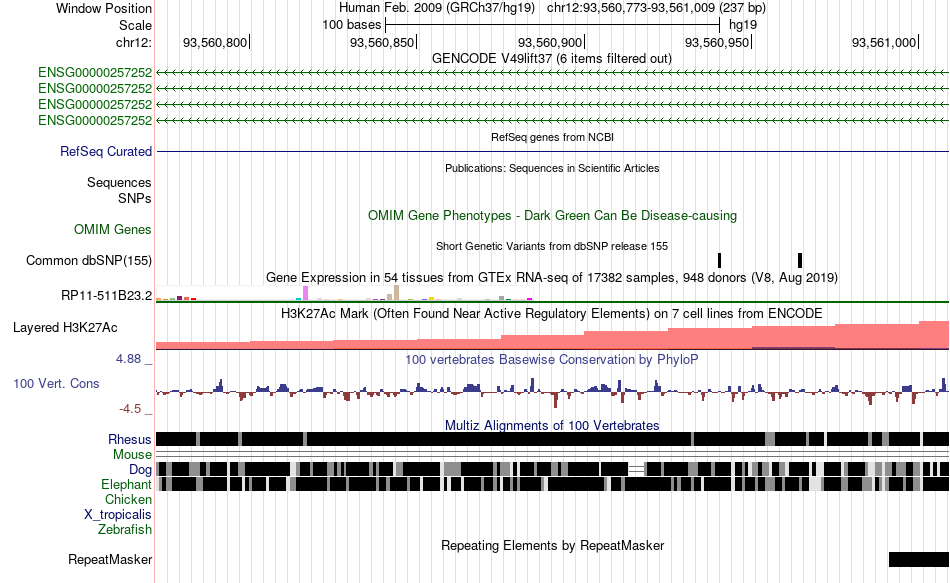Click the hg19 label beside the scale bar
Viewport: 950px width, 583px height.
743,25
